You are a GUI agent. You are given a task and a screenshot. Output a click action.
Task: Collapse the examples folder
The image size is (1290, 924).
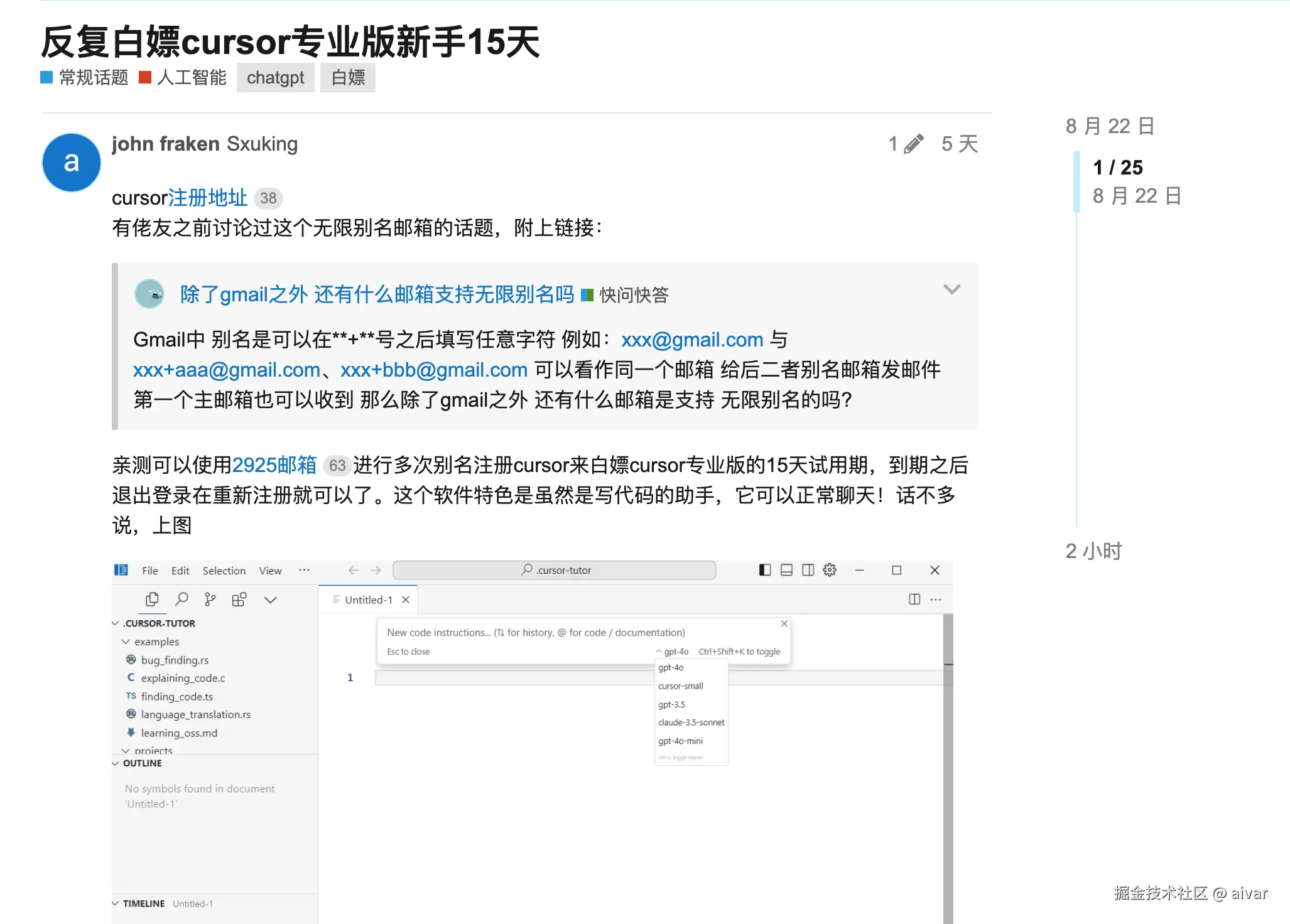pyautogui.click(x=126, y=642)
